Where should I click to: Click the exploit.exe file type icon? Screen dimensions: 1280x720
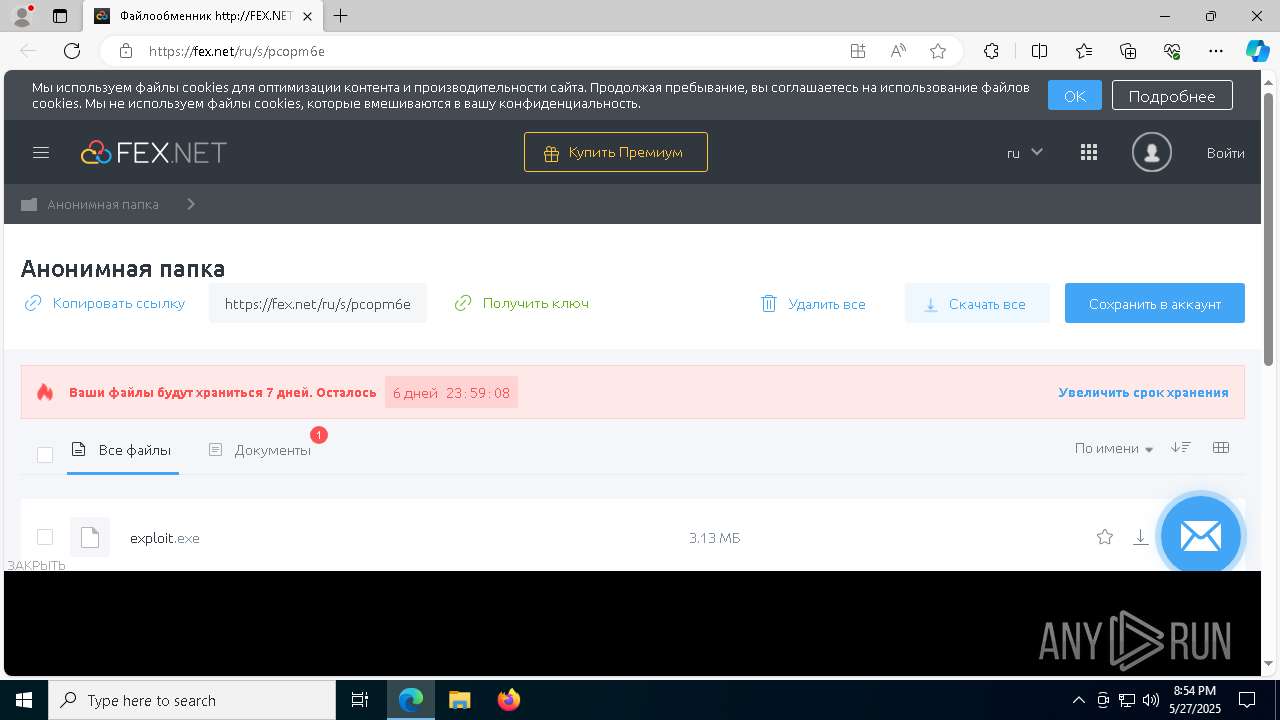click(x=90, y=537)
